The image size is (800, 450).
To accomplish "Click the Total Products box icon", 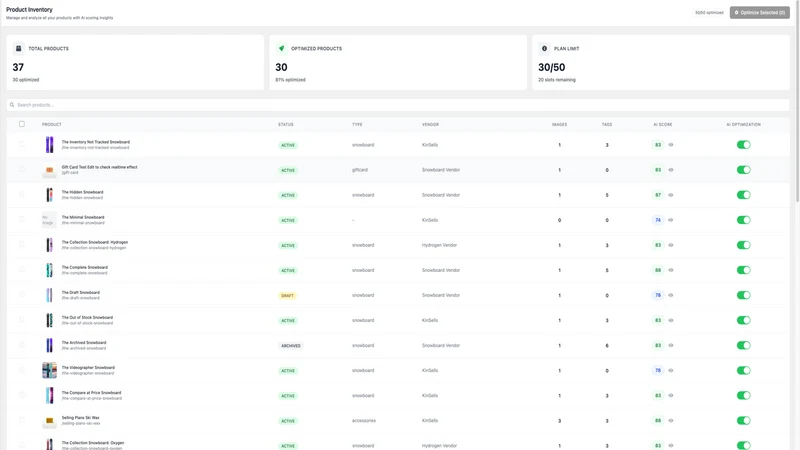I will (18, 48).
